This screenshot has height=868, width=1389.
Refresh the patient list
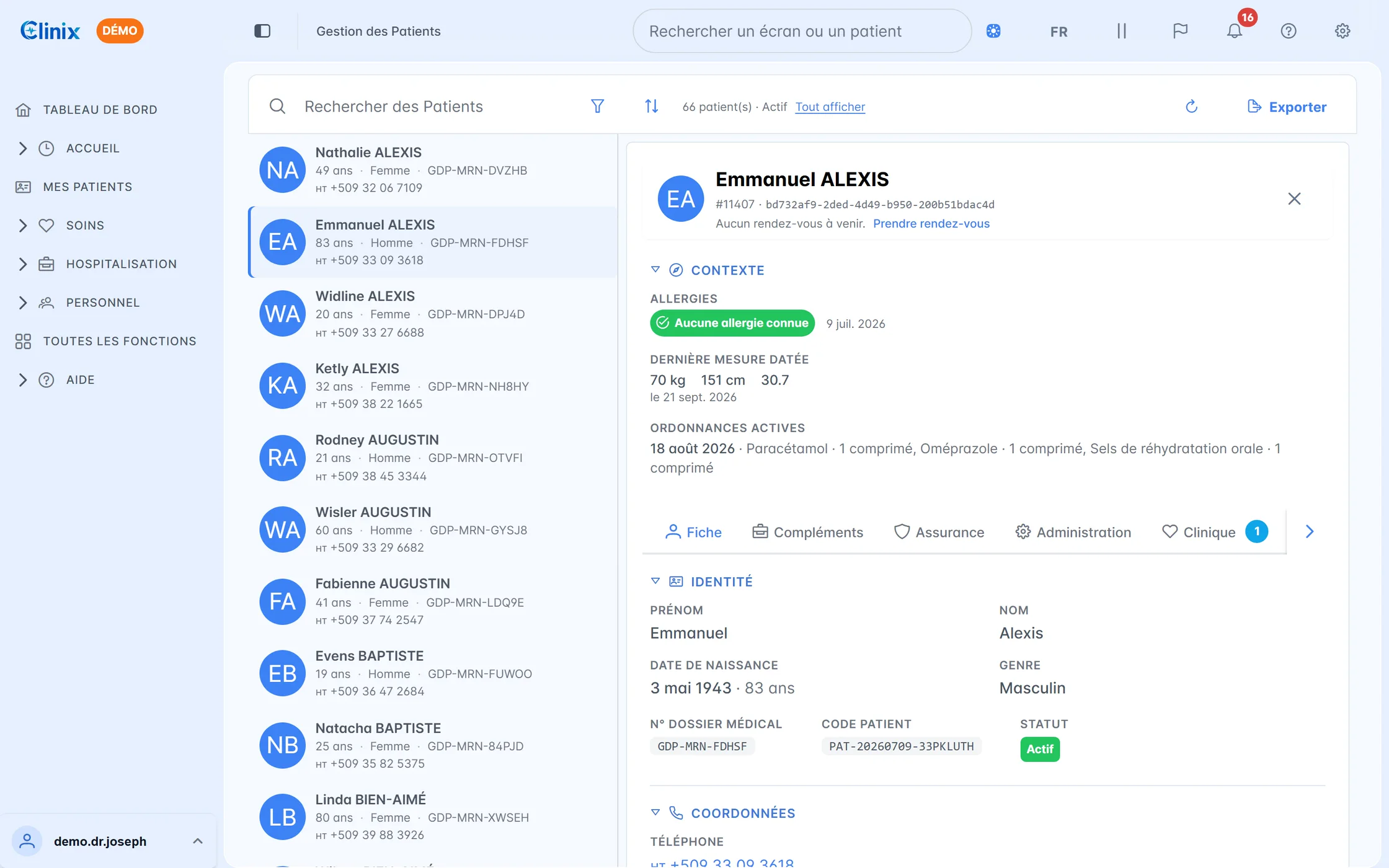[x=1191, y=107]
